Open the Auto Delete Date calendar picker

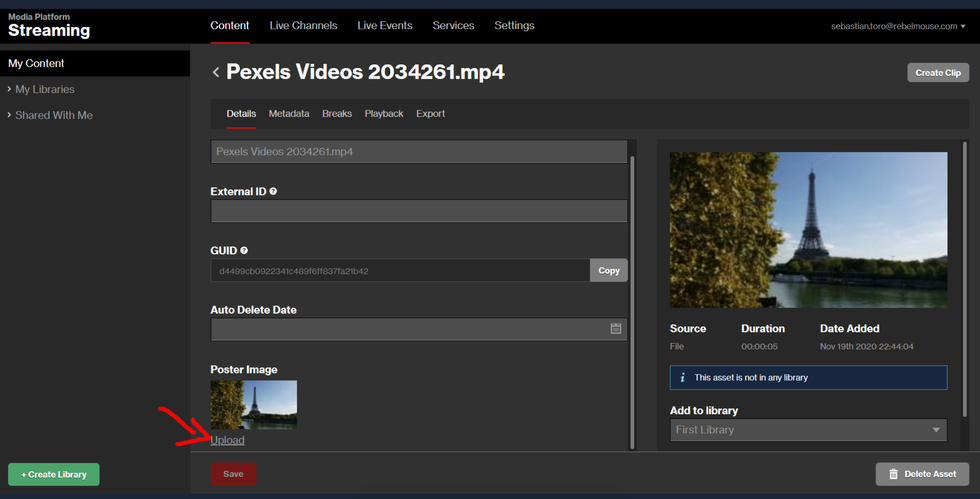(616, 329)
